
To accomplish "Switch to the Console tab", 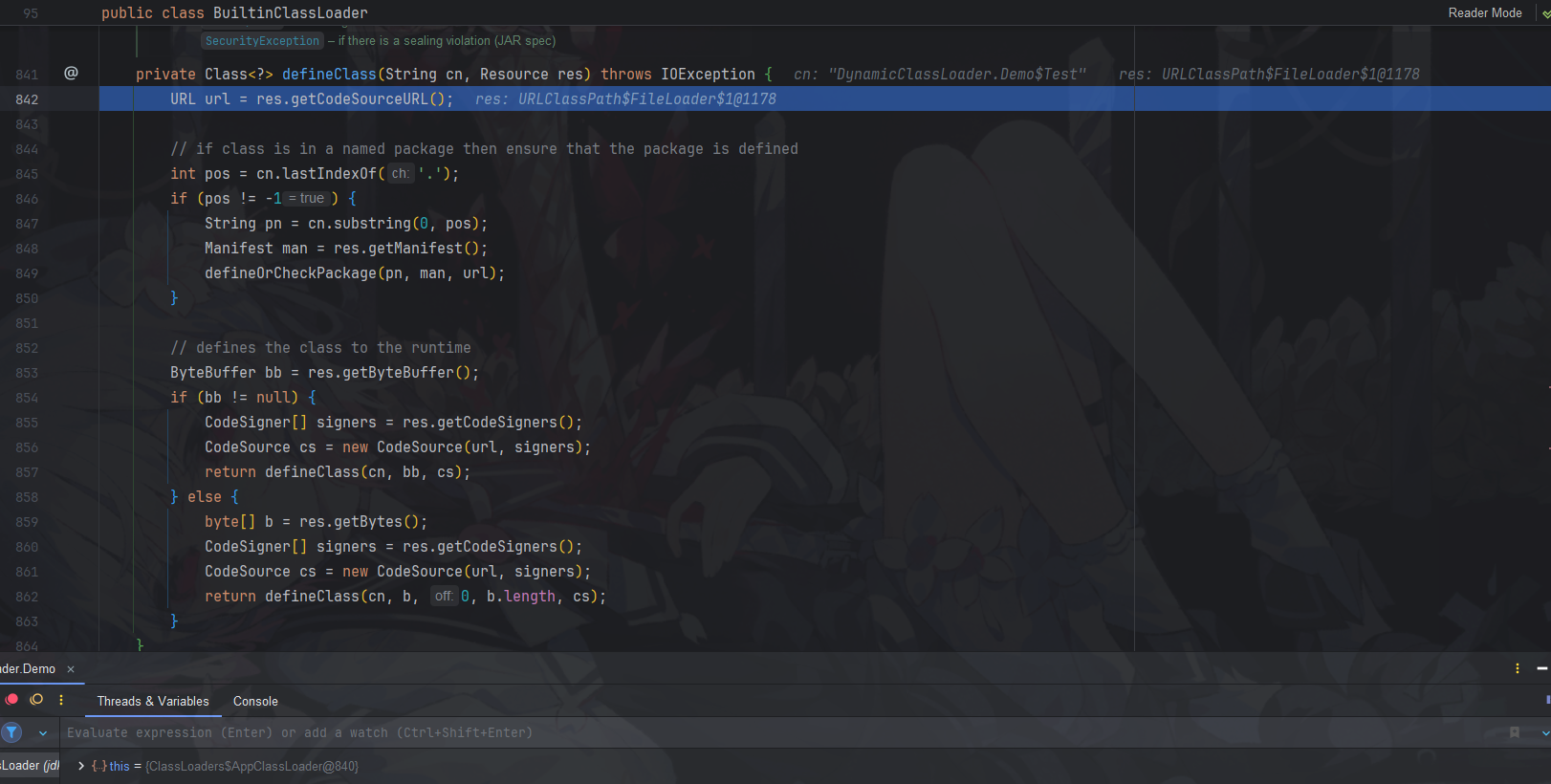I will tap(255, 701).
